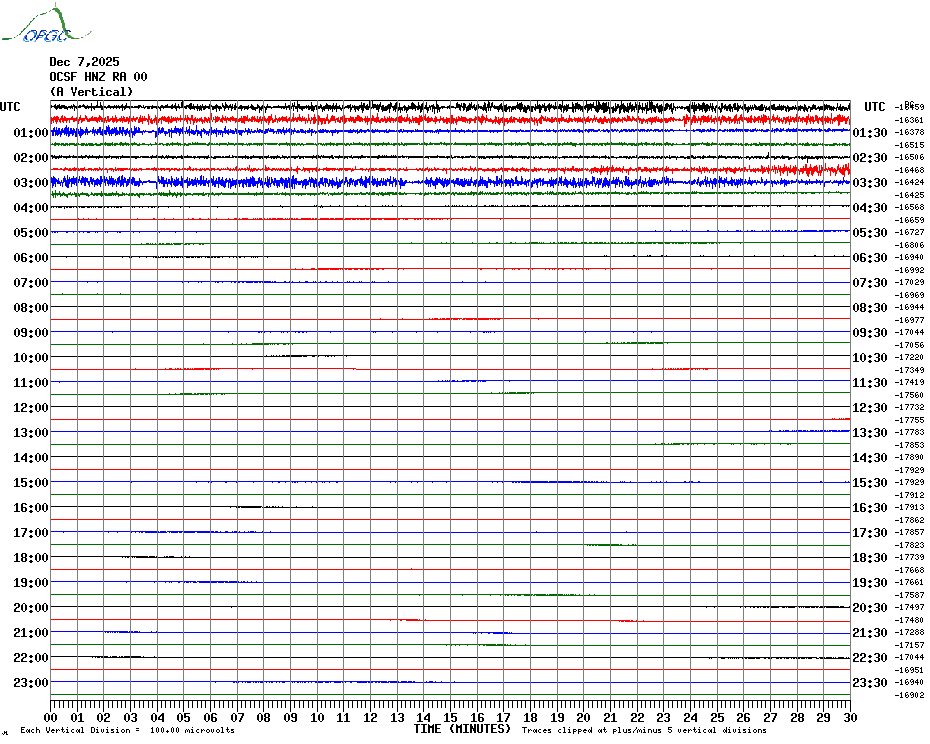This screenshot has height=744, width=930.
Task: Click the '03:00' time label on left axis
Action: (x=31, y=183)
